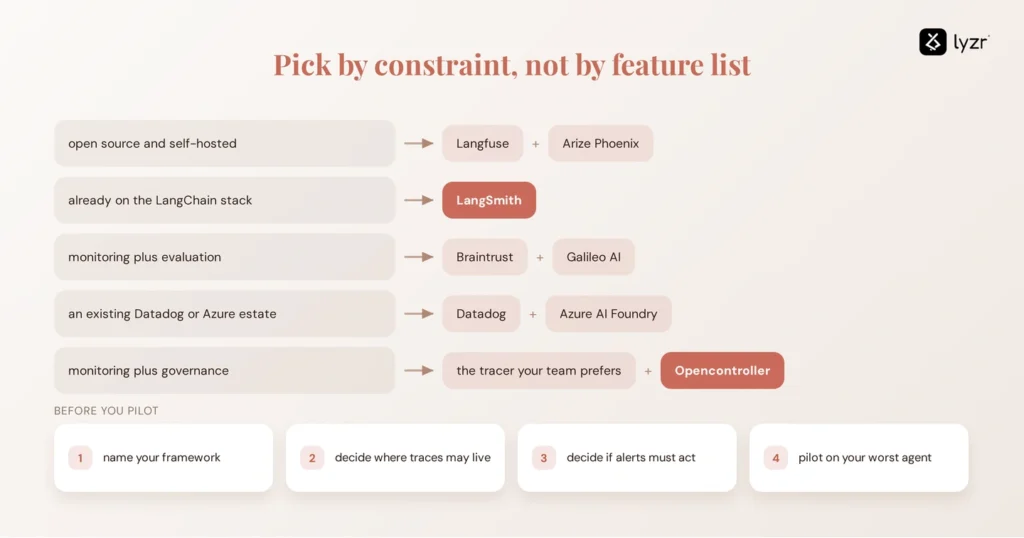
Task: Select 'an existing Datadog or Azure estate' row
Action: (225, 314)
